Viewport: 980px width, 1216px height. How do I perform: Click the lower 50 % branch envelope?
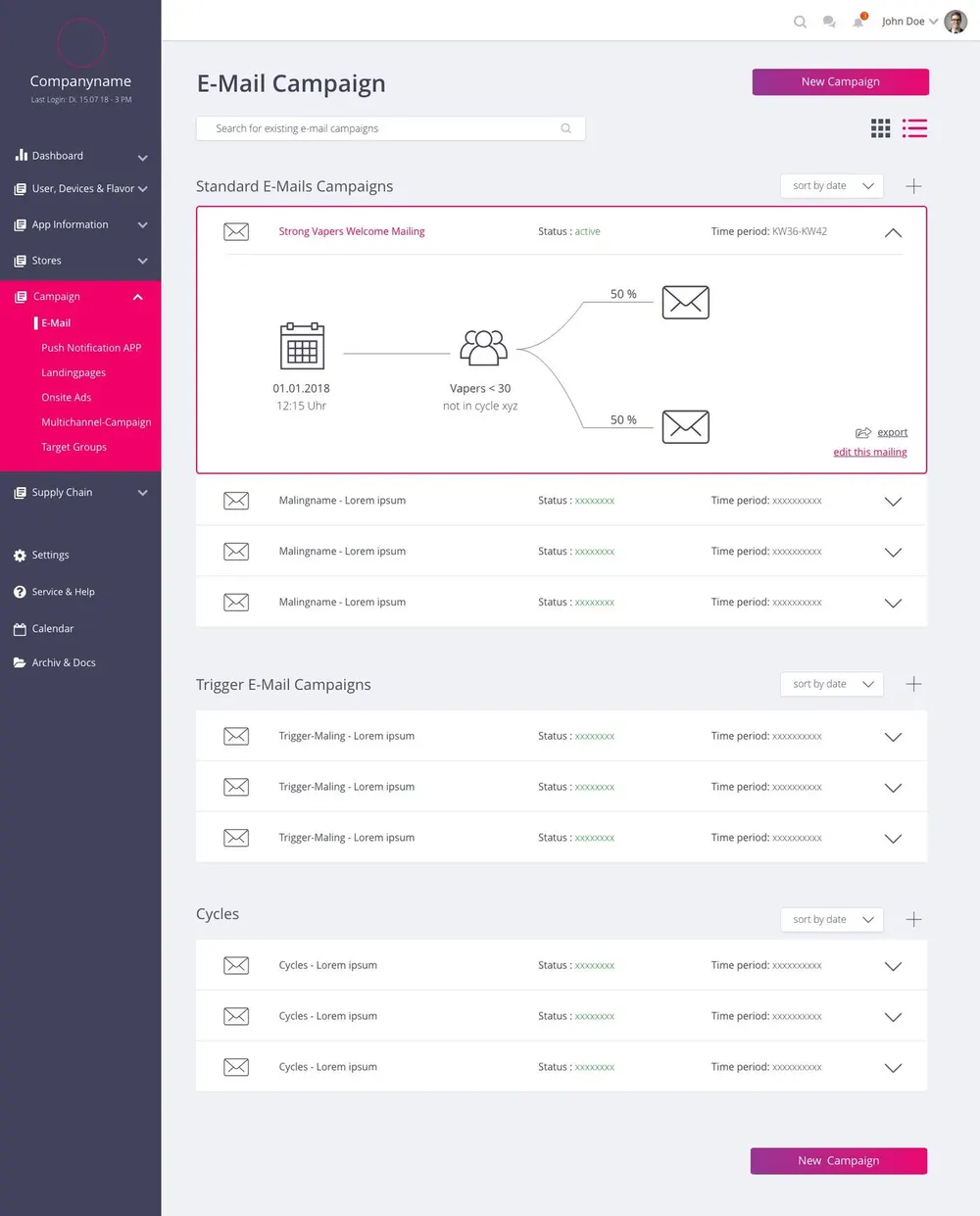coord(686,426)
